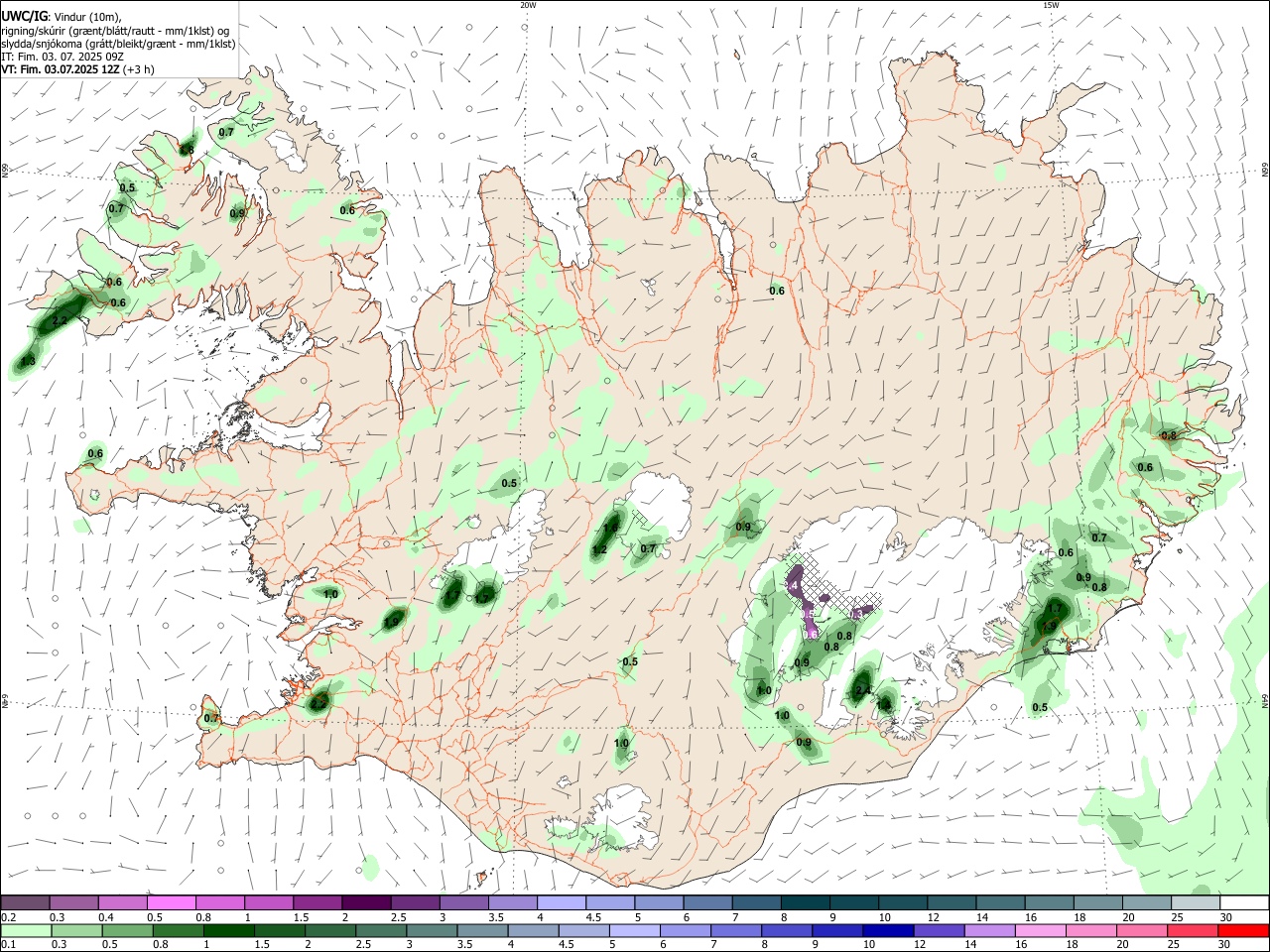Select the 'VT: Fim. 03.07.2025 12Z (+3 h)' line
Screen dimensions: 1270x952
pos(77,69)
